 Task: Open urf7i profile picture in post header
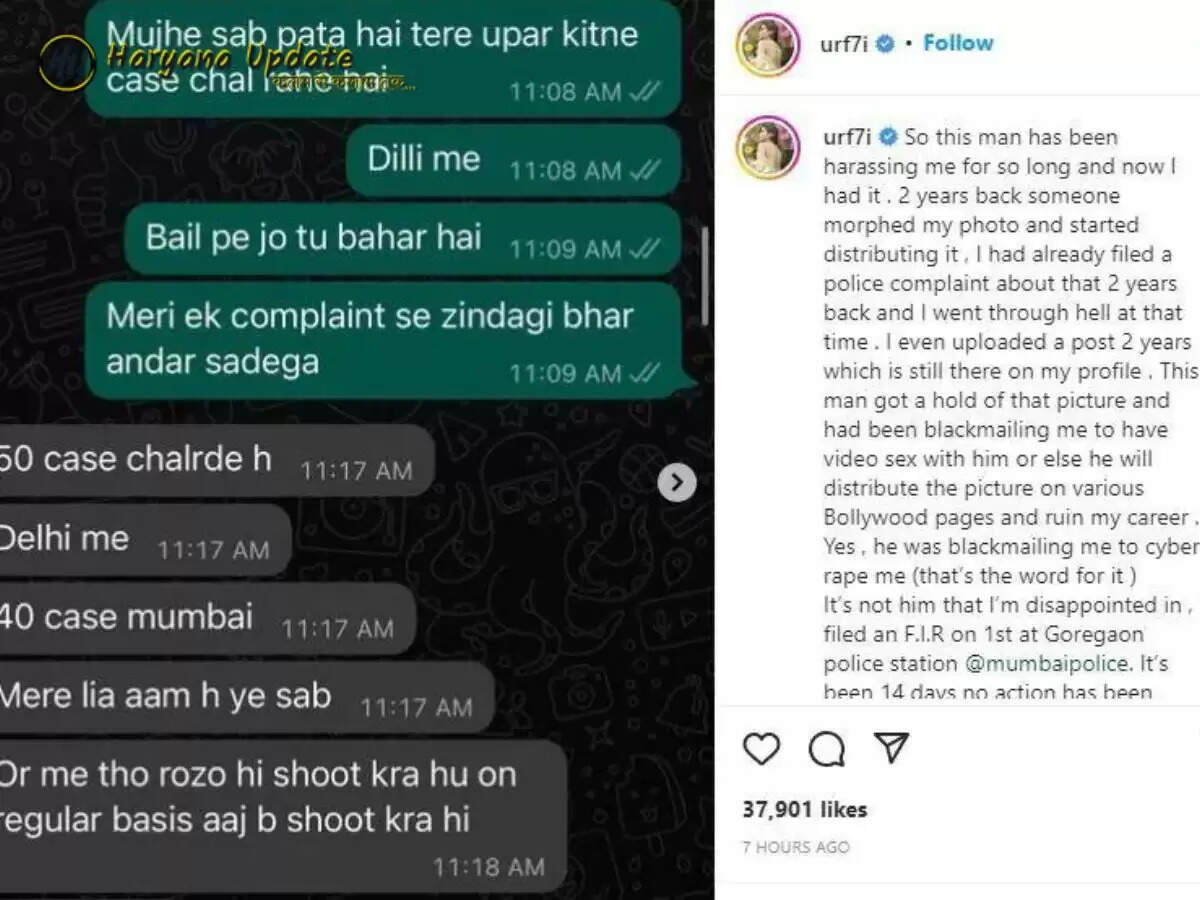point(768,45)
